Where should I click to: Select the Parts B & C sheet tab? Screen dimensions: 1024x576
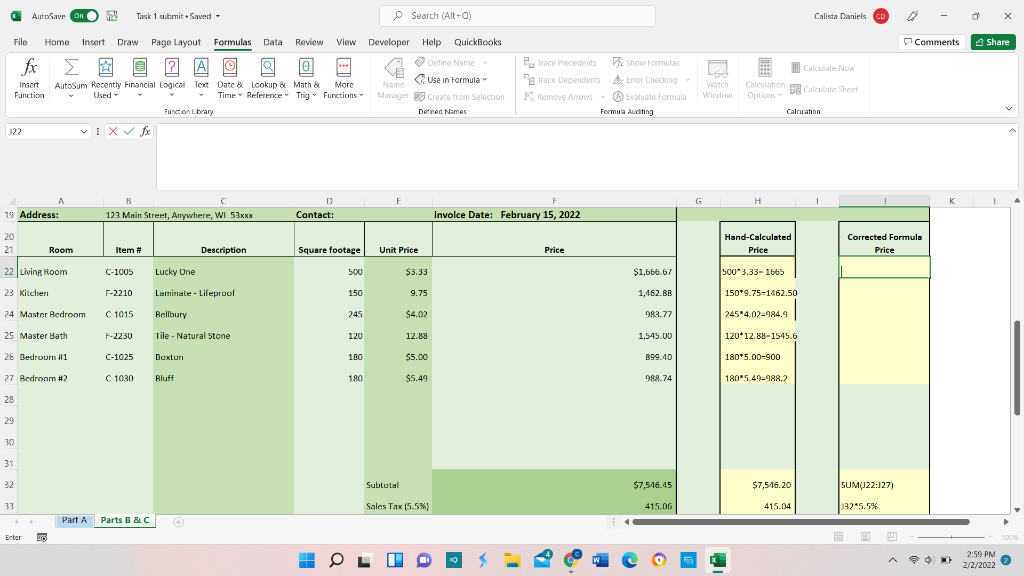pyautogui.click(x=124, y=520)
